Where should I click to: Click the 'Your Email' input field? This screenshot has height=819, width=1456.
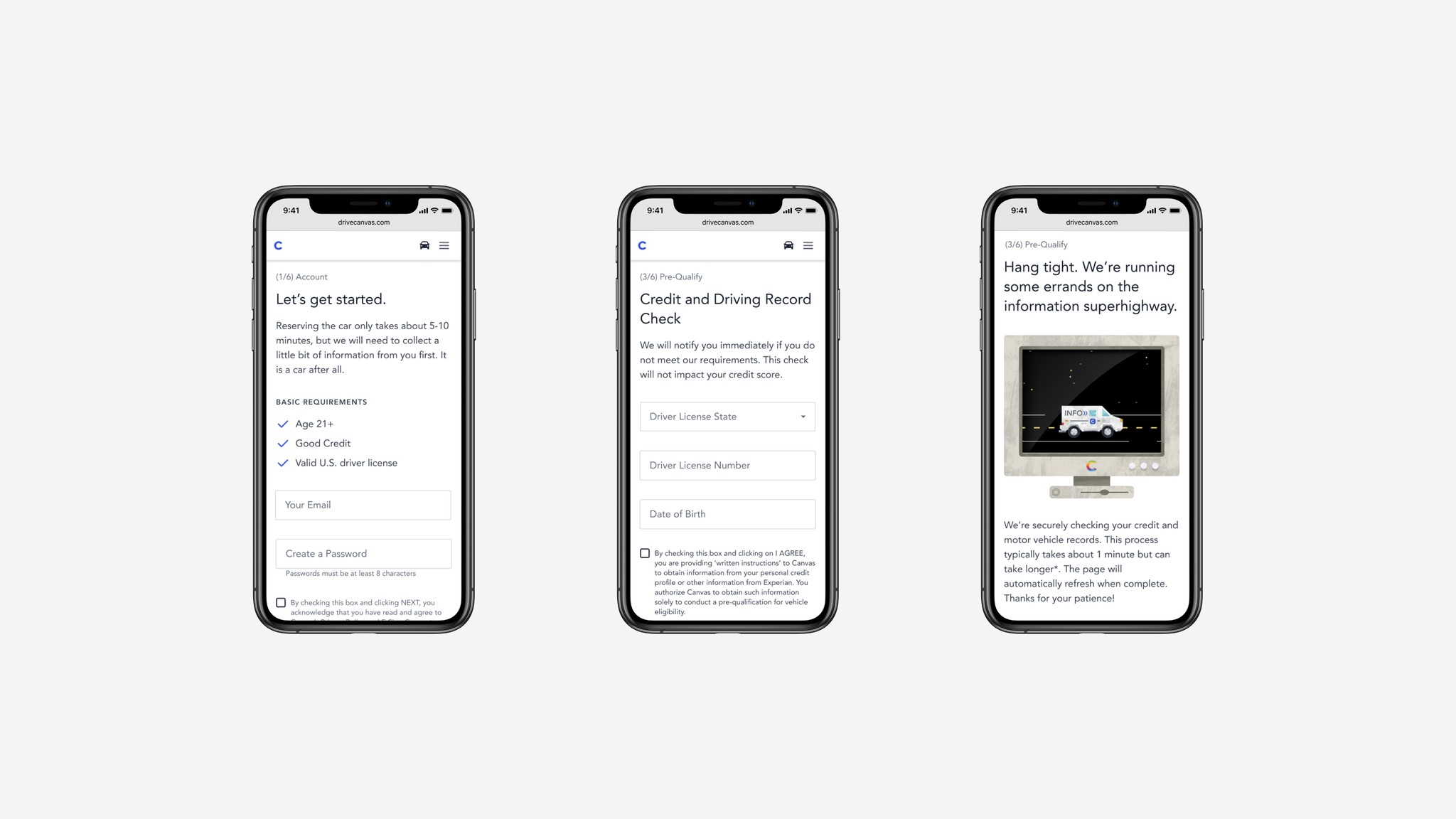363,504
